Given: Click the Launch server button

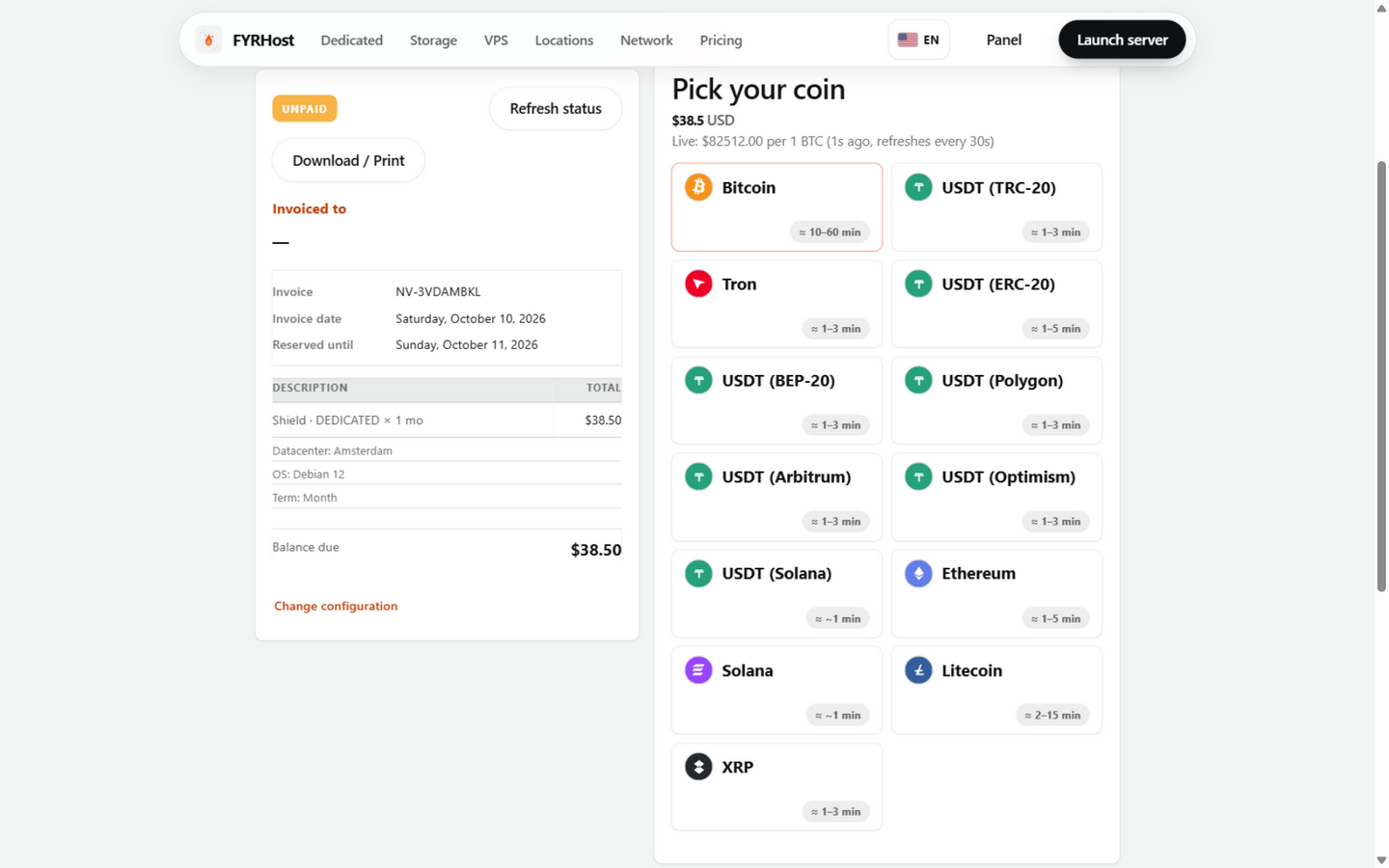Looking at the screenshot, I should pos(1122,40).
